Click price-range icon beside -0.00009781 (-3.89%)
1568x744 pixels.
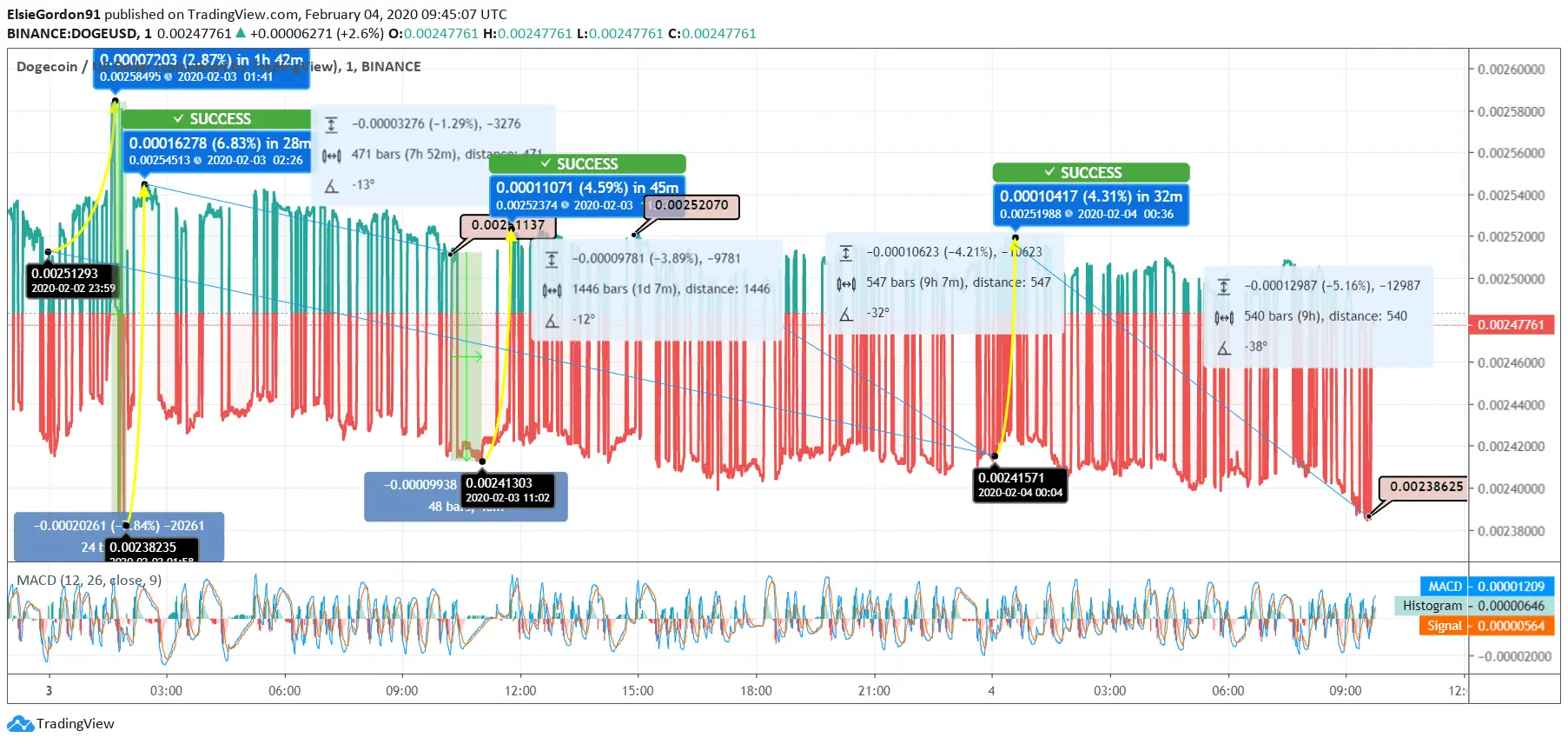click(x=552, y=259)
